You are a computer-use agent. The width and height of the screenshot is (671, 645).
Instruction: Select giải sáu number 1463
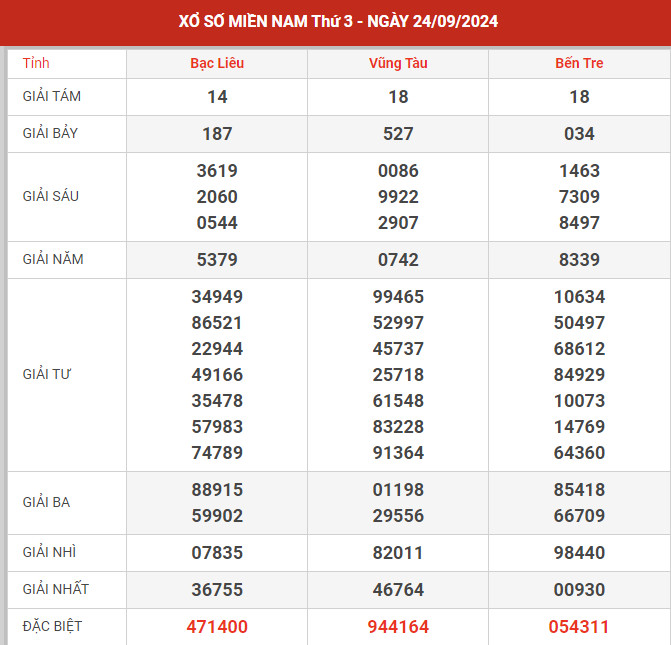579,171
